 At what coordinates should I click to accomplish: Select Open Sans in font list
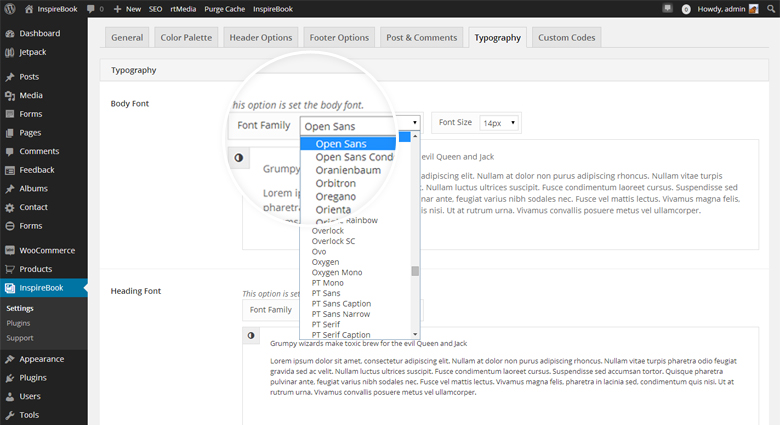(348, 144)
